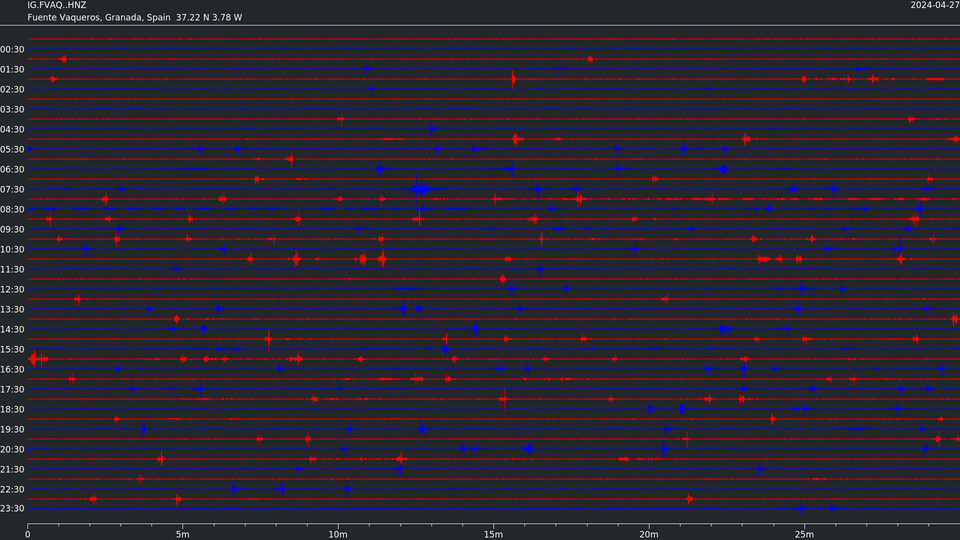The height and width of the screenshot is (540, 960).
Task: Select the 00:30 time row label
Action: [12, 50]
